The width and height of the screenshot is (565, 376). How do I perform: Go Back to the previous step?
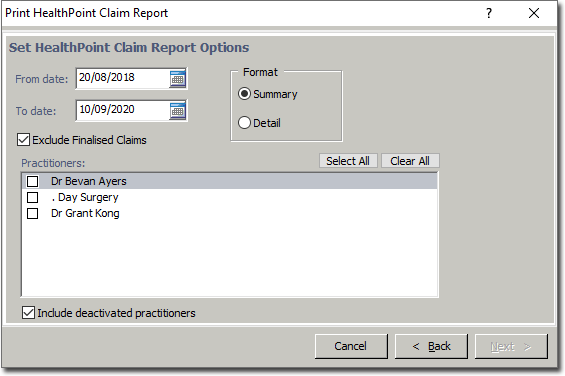(x=431, y=346)
